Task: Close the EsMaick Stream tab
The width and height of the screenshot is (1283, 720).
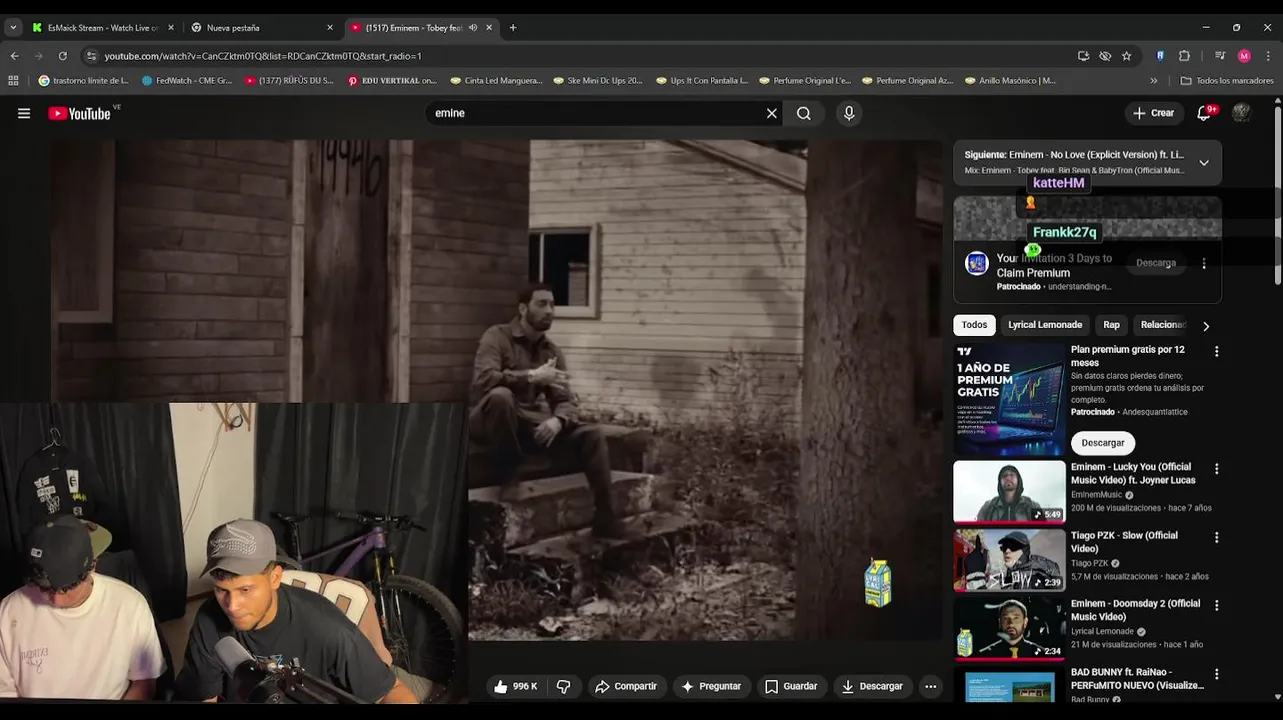Action: (170, 28)
